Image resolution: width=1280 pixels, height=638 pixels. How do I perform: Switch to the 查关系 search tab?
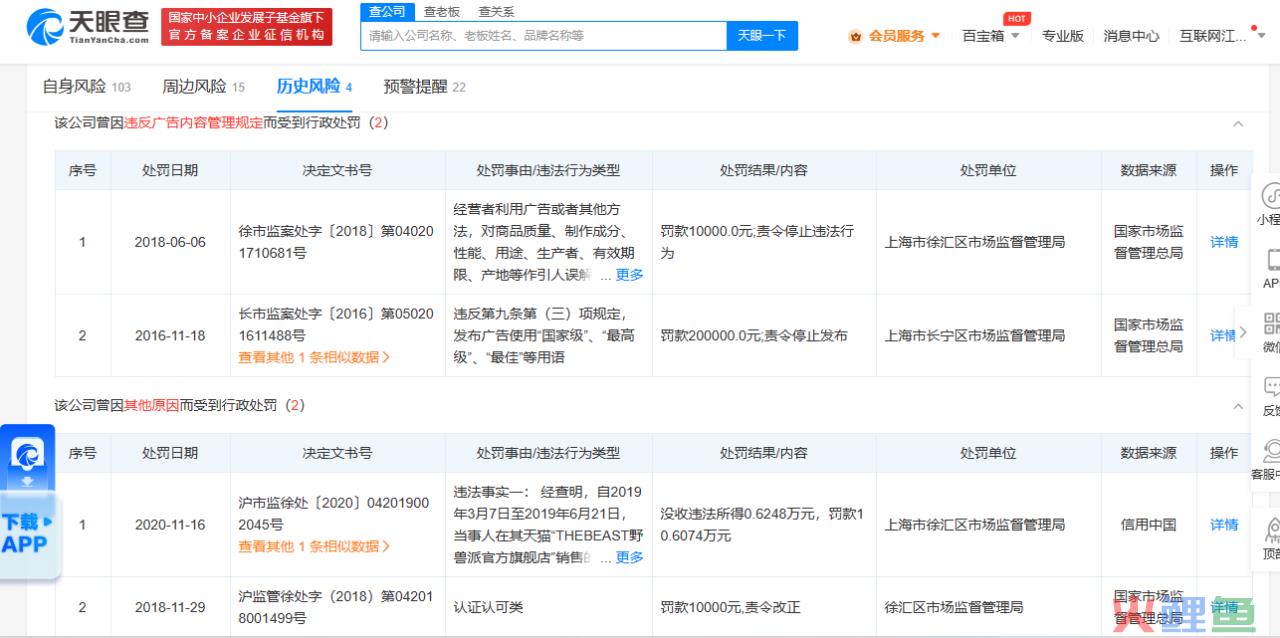[496, 12]
